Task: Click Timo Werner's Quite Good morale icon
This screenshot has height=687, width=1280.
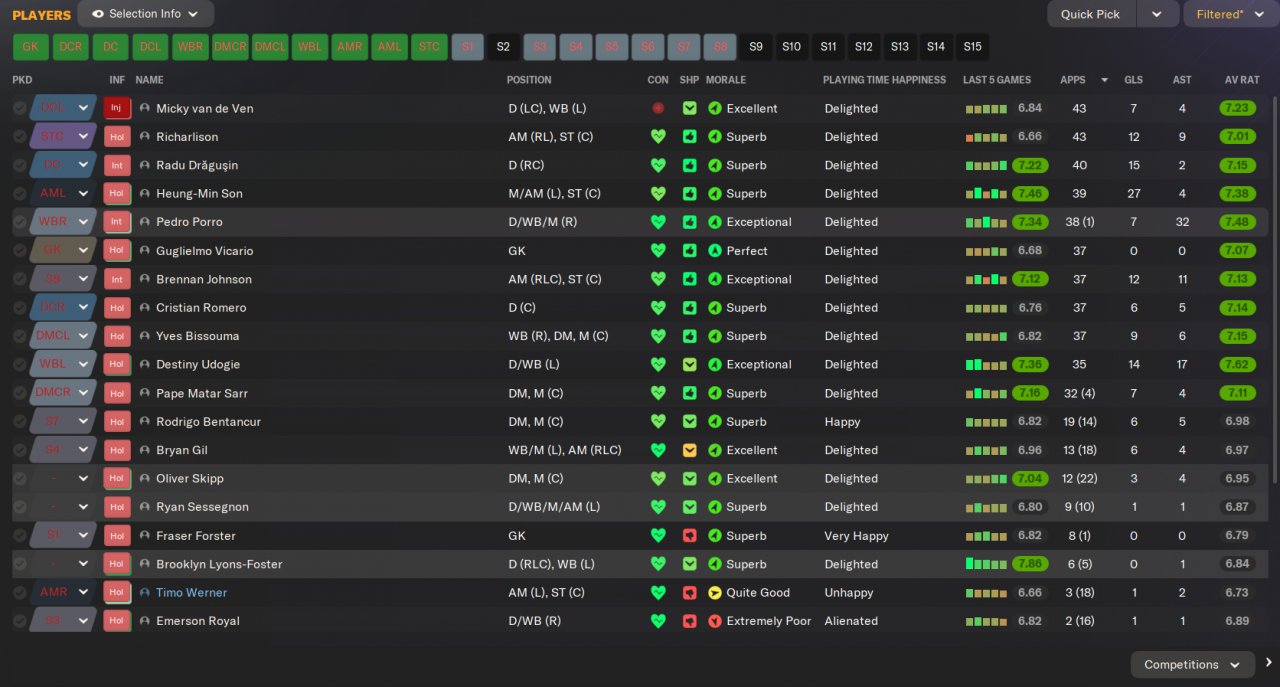Action: click(x=714, y=593)
